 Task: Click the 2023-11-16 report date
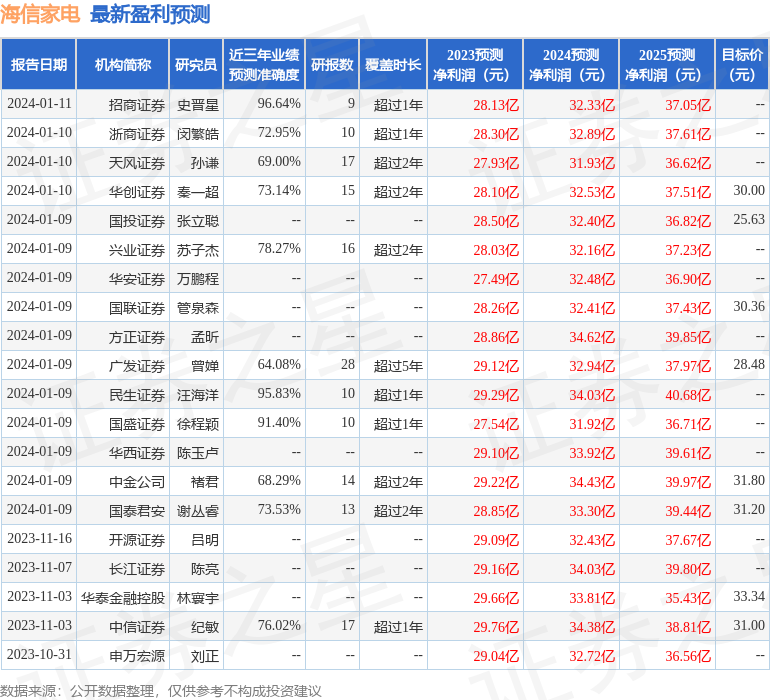click(39, 538)
